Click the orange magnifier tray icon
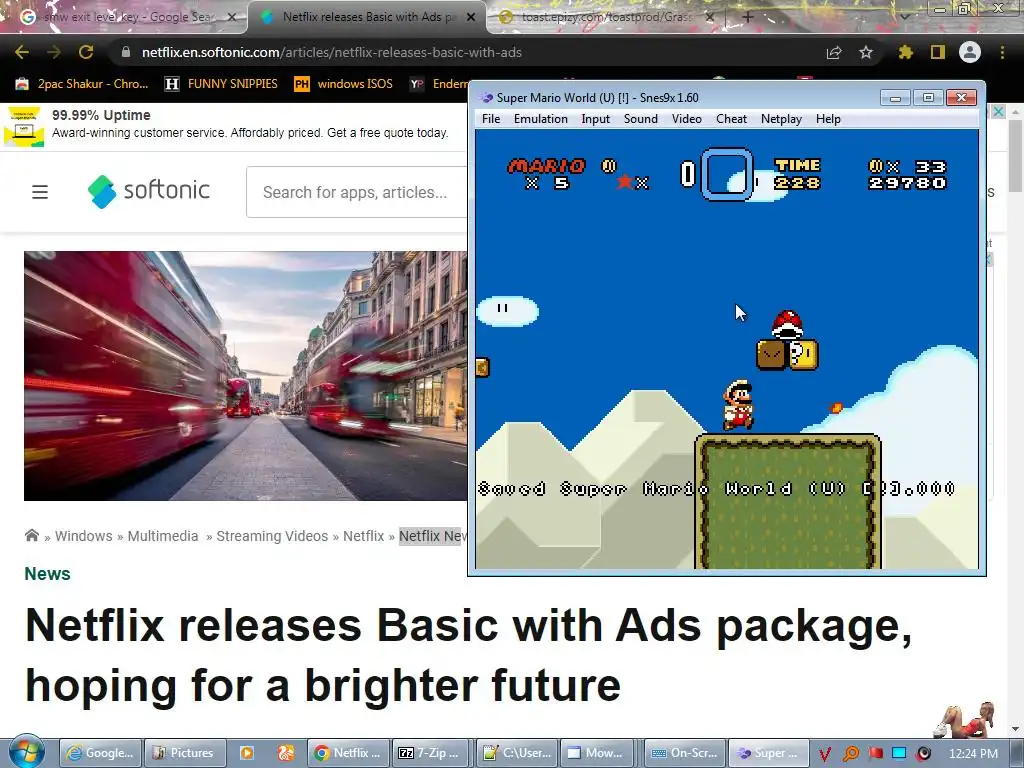1024x768 pixels. (x=850, y=754)
